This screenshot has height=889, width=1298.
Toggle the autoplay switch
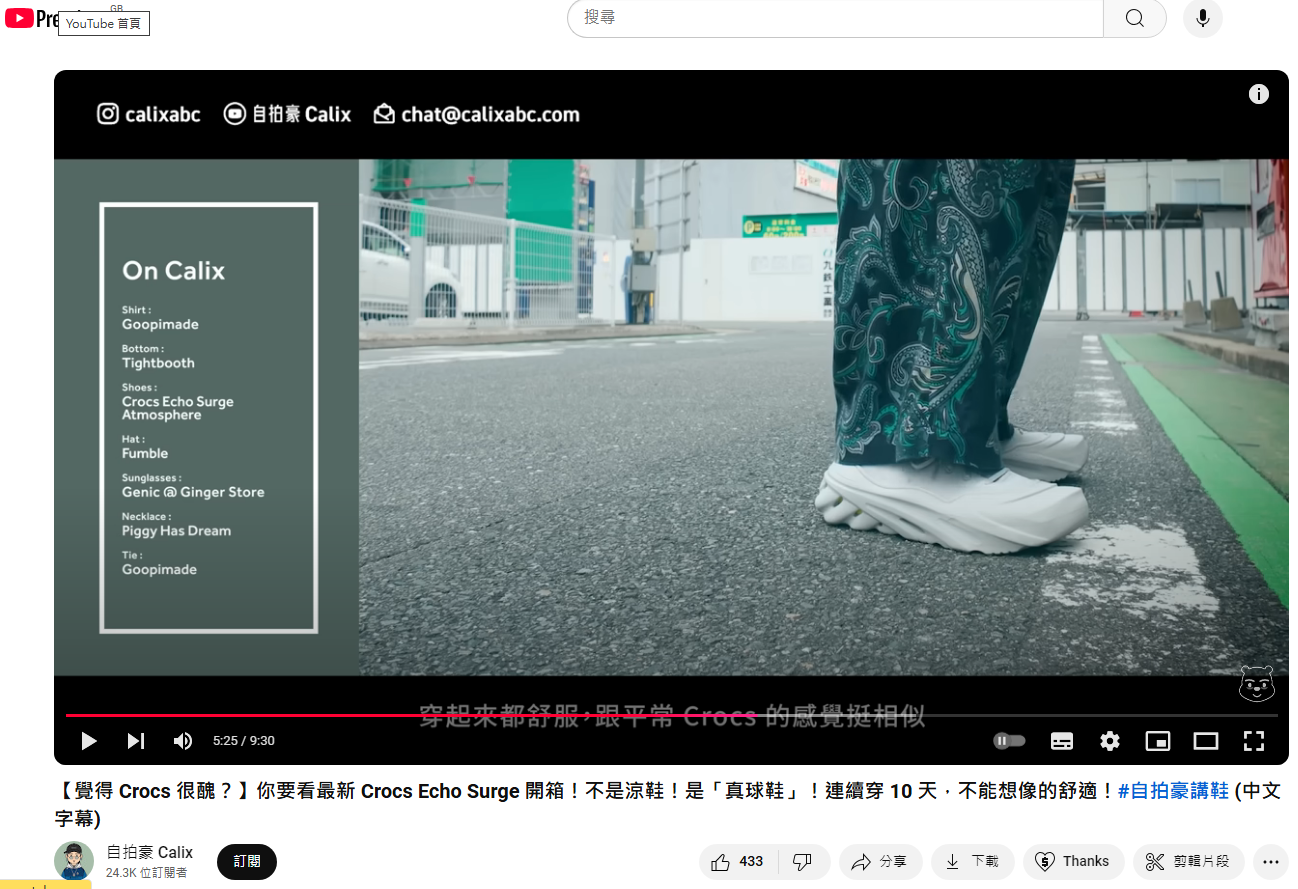pyautogui.click(x=1010, y=741)
